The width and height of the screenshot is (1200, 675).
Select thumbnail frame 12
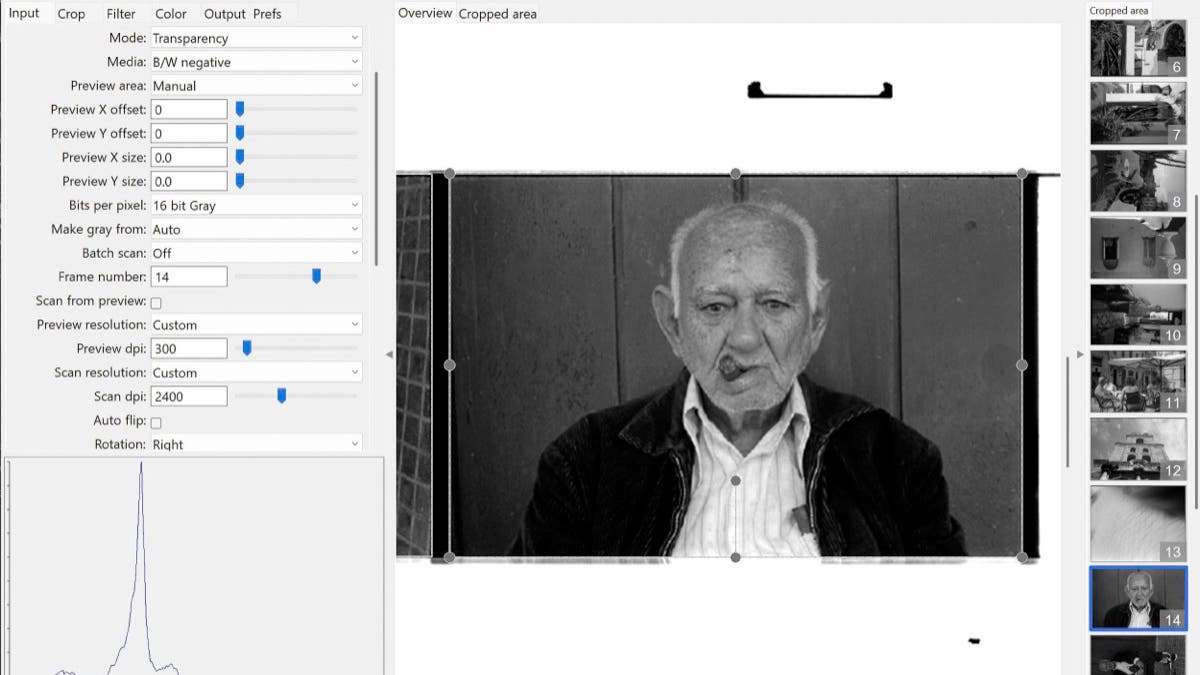pyautogui.click(x=1137, y=448)
